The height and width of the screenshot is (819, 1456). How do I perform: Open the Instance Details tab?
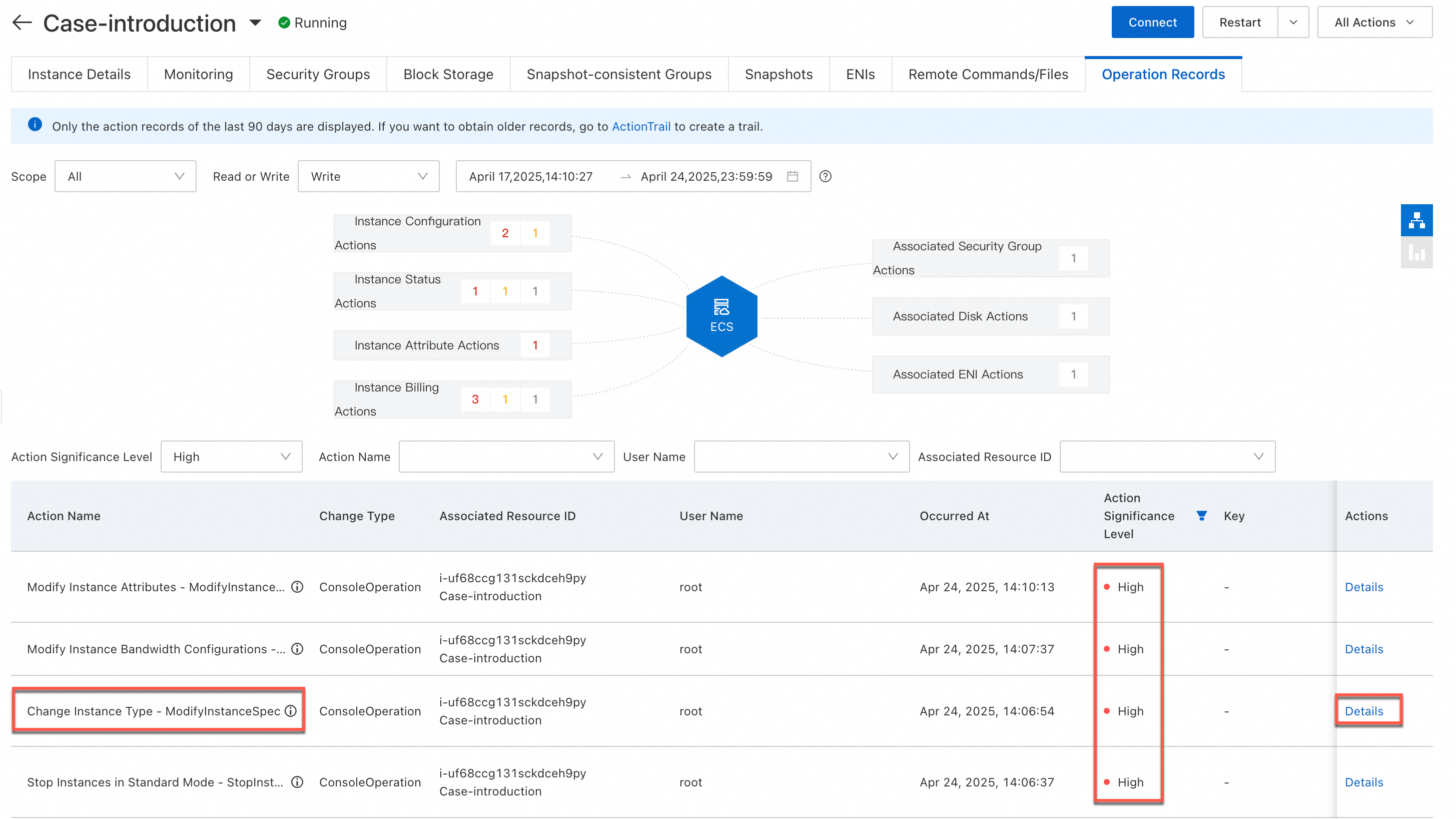(x=79, y=74)
